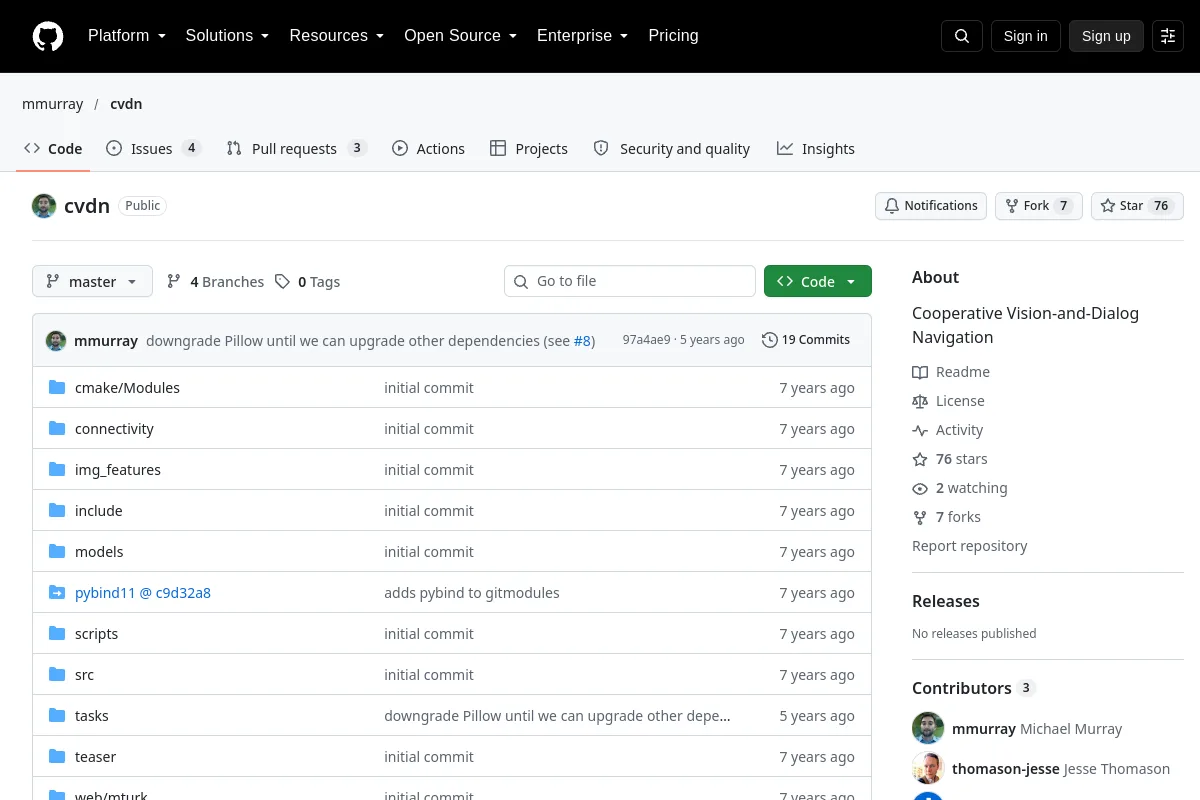Click the watching eye icon
The width and height of the screenshot is (1200, 800).
[x=920, y=488]
